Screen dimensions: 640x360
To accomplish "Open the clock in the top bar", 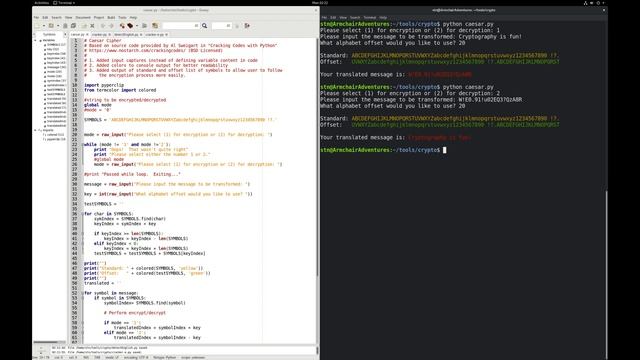I will pyautogui.click(x=320, y=3).
